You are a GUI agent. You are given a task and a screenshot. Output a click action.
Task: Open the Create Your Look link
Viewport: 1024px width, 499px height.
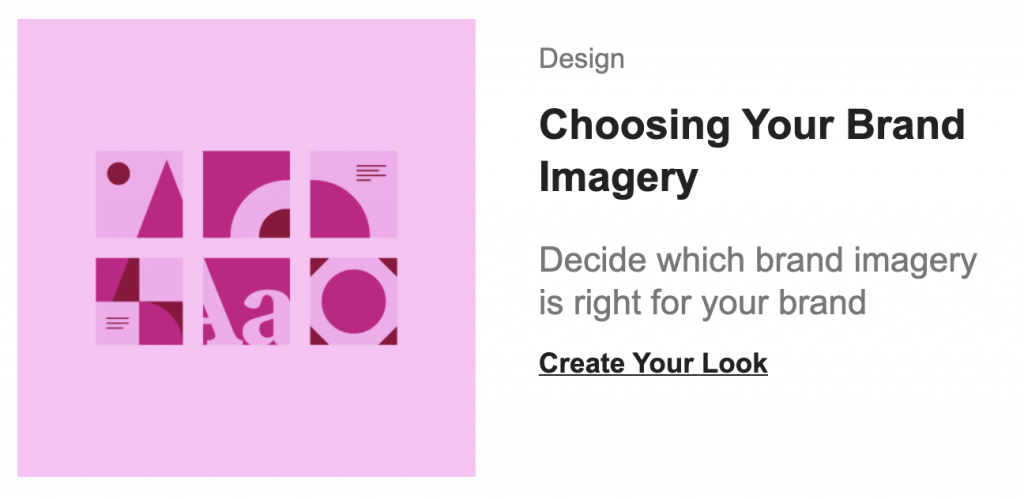pos(653,364)
